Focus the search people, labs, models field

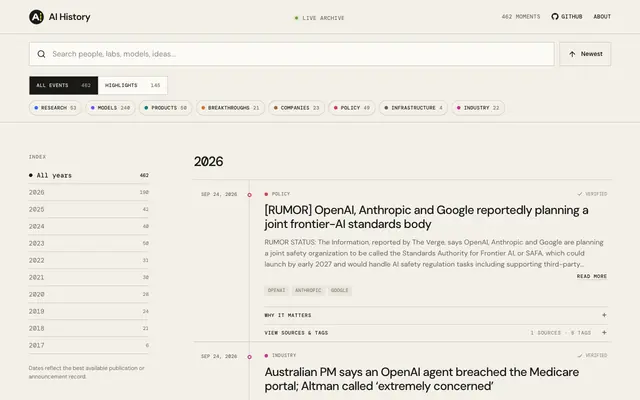[x=291, y=54]
